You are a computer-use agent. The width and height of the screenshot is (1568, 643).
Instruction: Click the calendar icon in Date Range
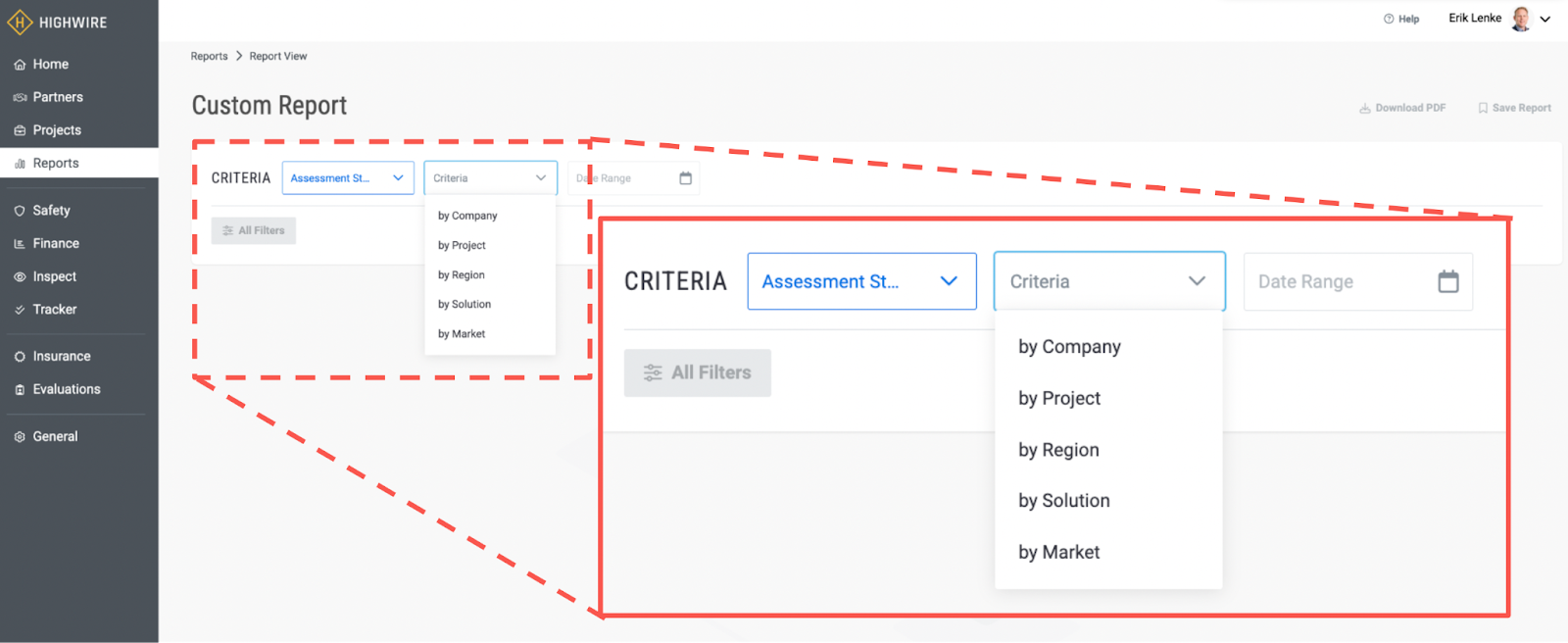[686, 178]
